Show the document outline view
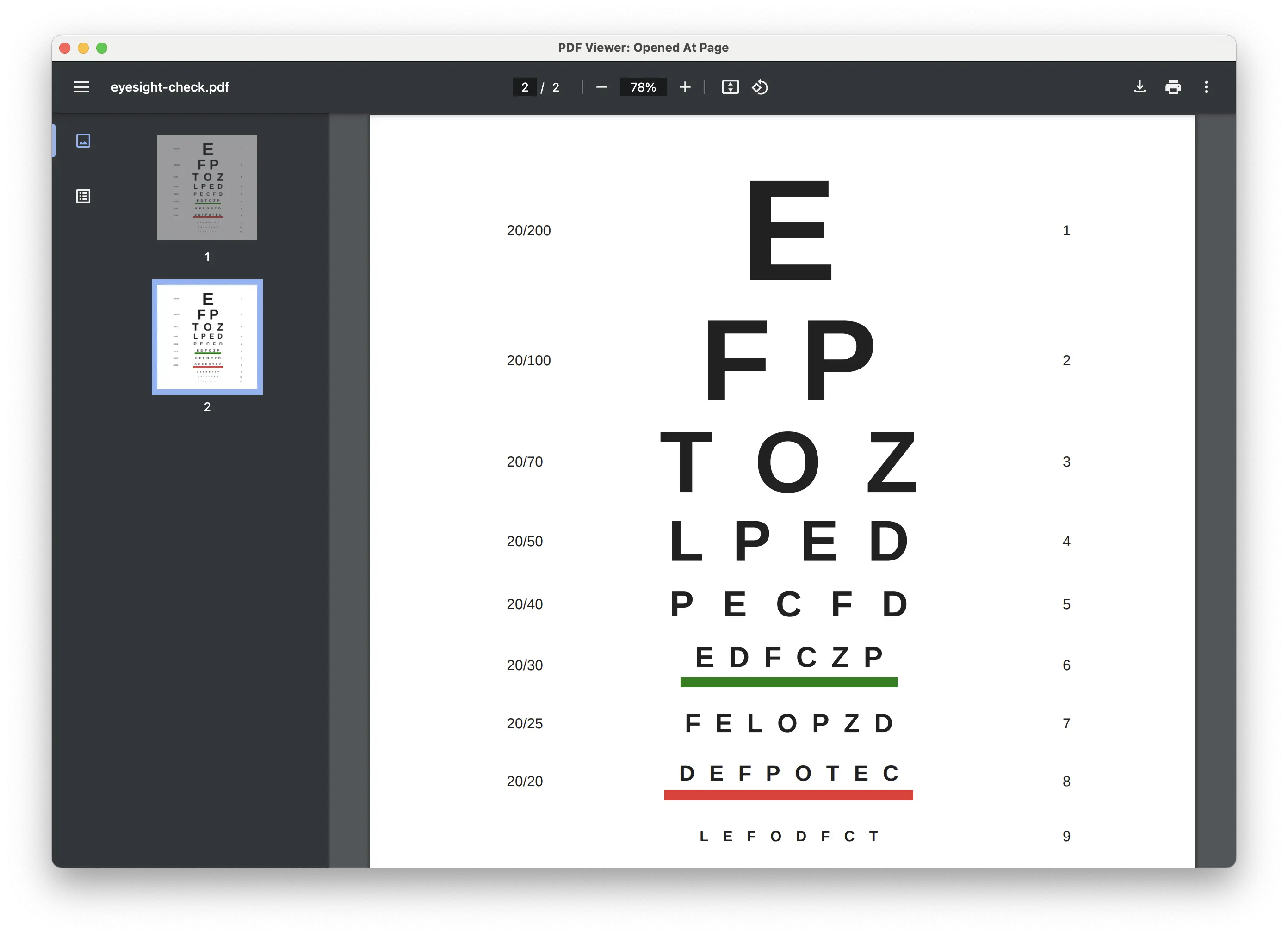Viewport: 1288px width, 936px height. tap(83, 196)
